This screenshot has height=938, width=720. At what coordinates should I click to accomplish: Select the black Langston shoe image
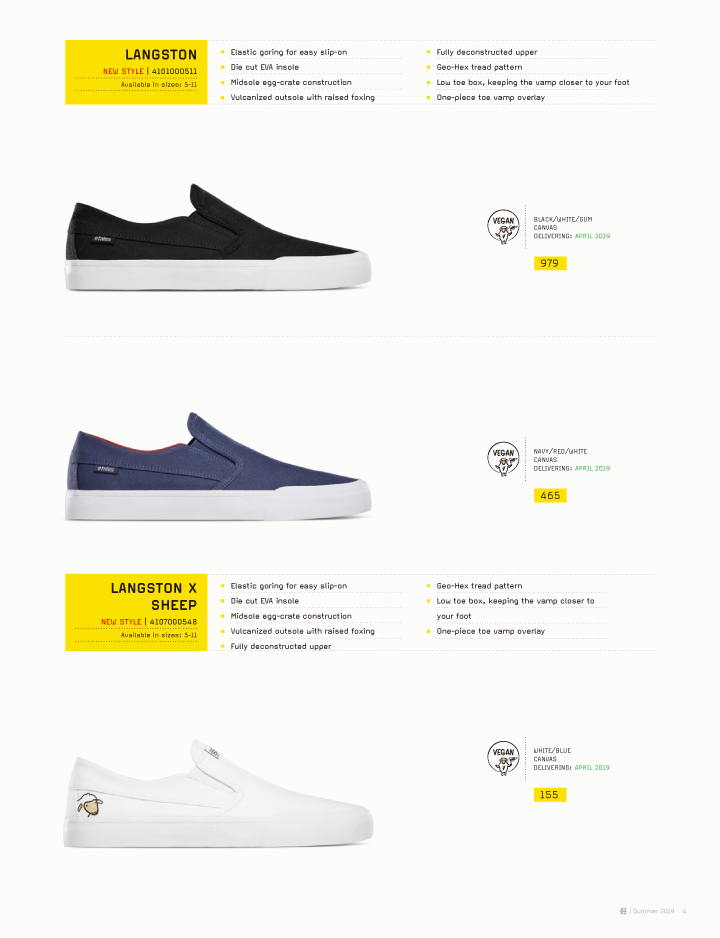click(x=218, y=237)
